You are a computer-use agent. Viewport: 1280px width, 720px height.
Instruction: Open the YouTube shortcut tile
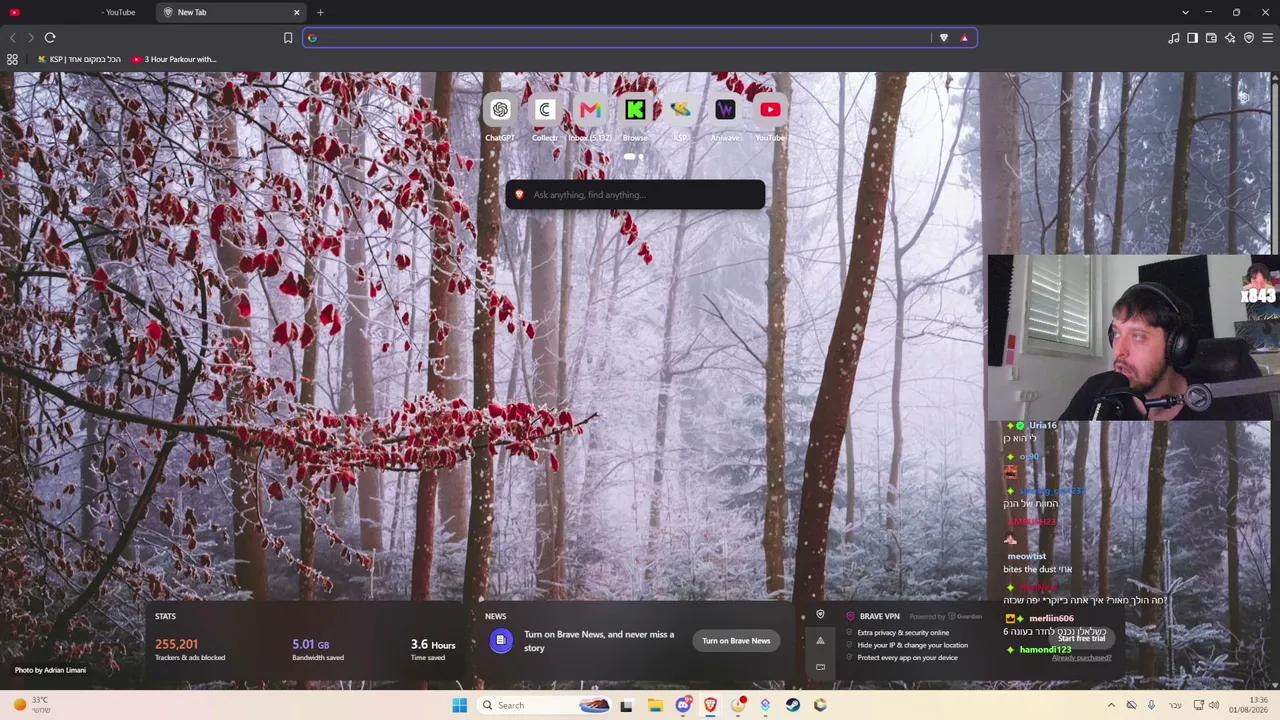(770, 110)
